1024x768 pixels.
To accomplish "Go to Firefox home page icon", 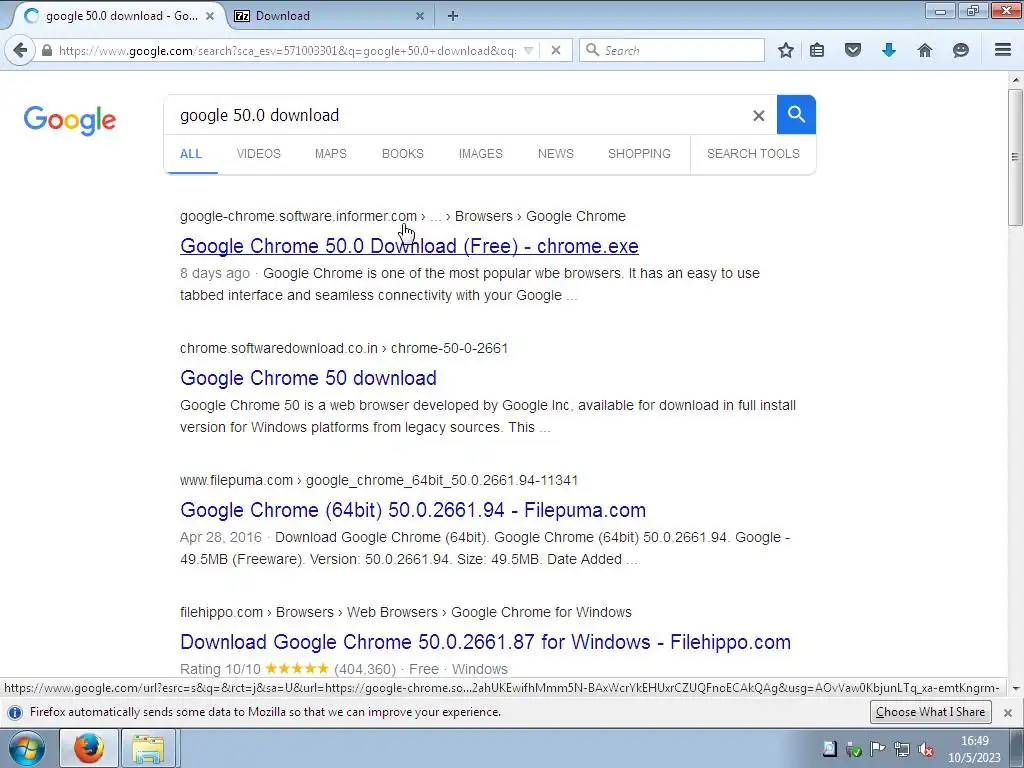I will [x=925, y=50].
